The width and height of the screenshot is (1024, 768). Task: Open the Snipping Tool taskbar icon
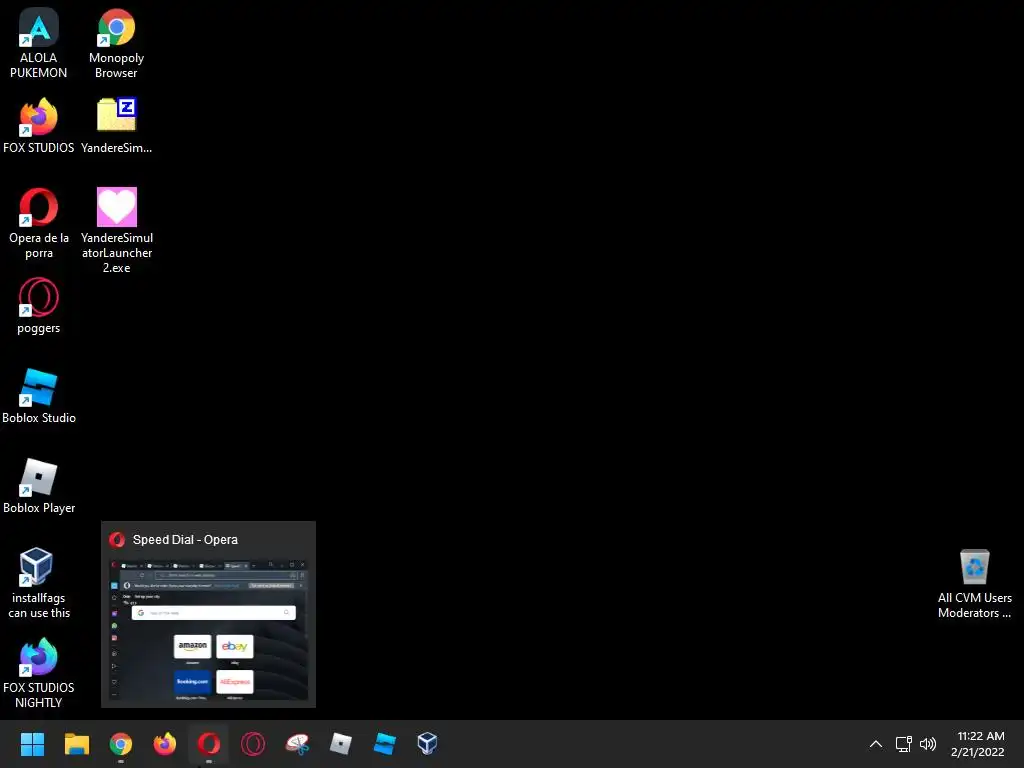click(297, 744)
